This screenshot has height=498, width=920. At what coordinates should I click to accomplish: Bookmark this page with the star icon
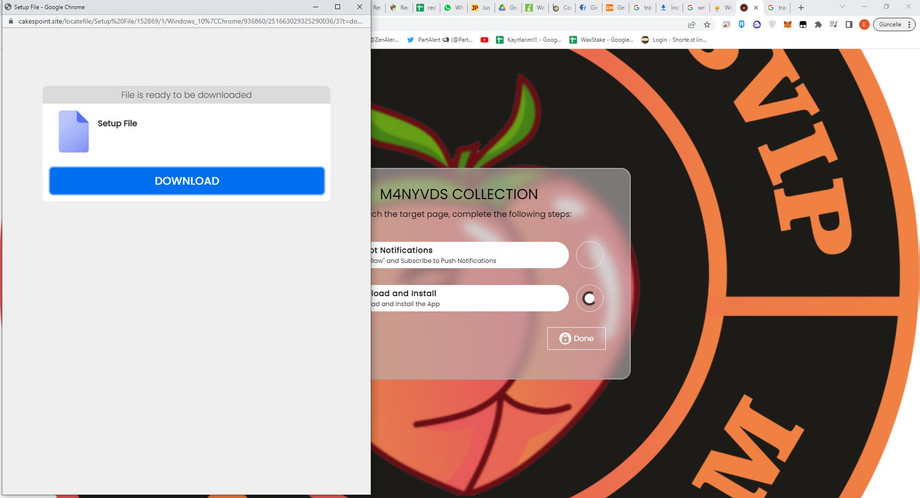pyautogui.click(x=707, y=24)
